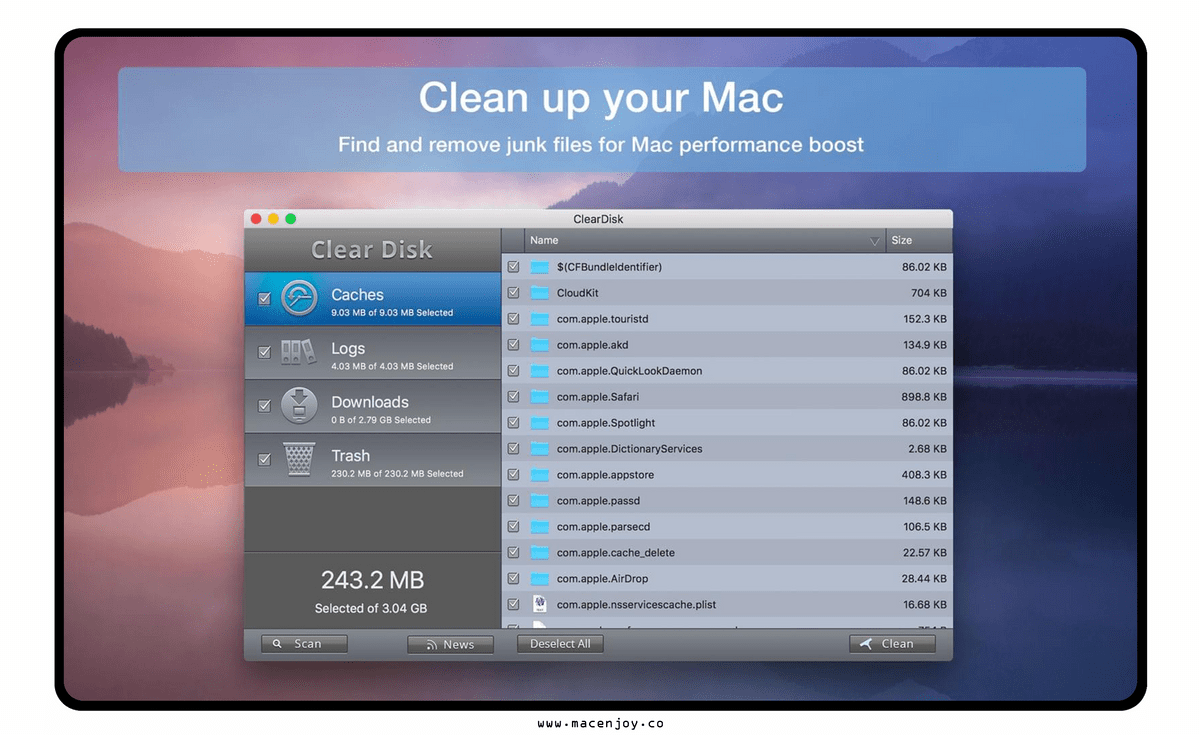1200x735 pixels.
Task: Open the Trash category
Action: 373,461
